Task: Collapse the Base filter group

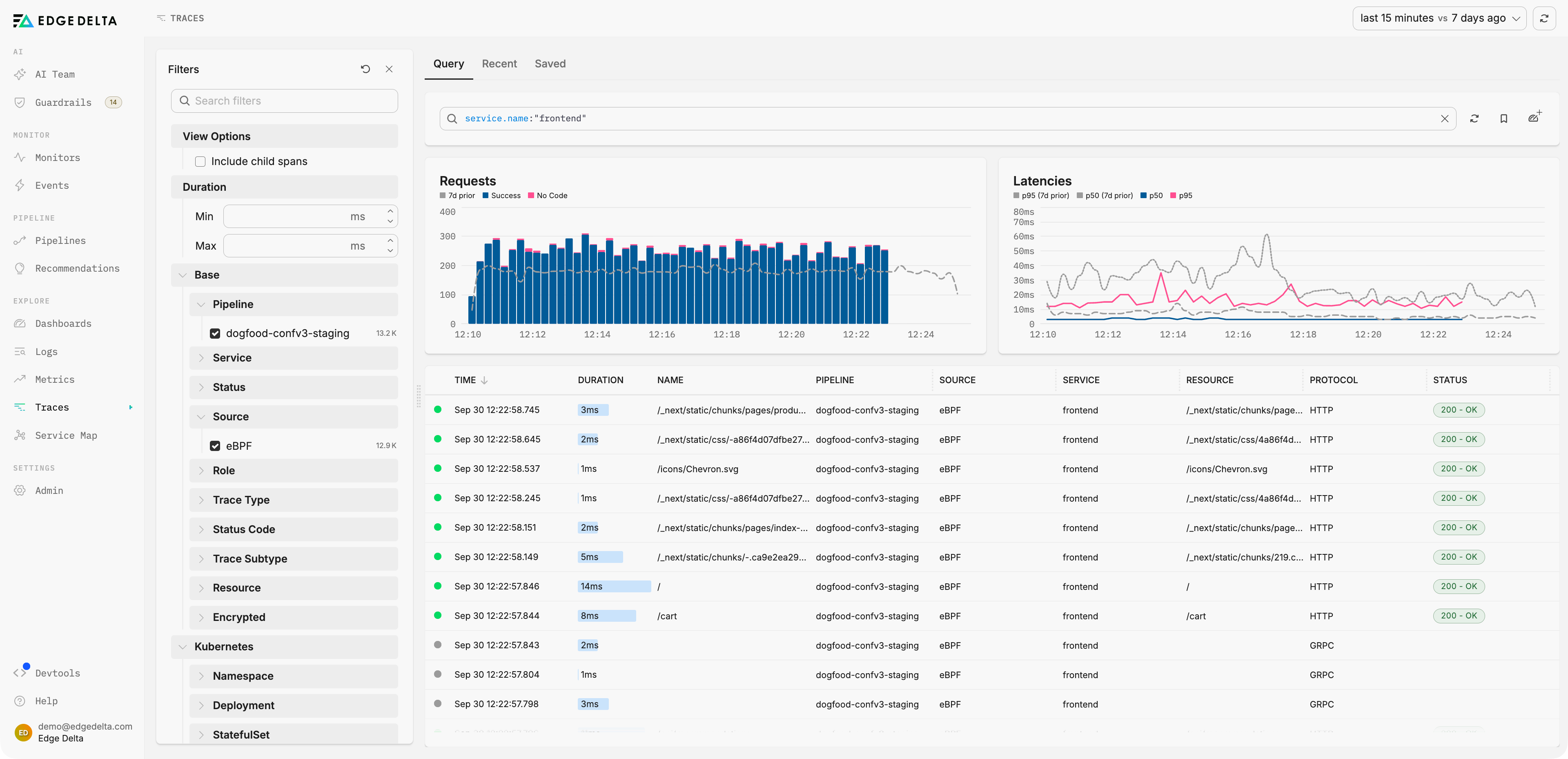Action: point(284,275)
